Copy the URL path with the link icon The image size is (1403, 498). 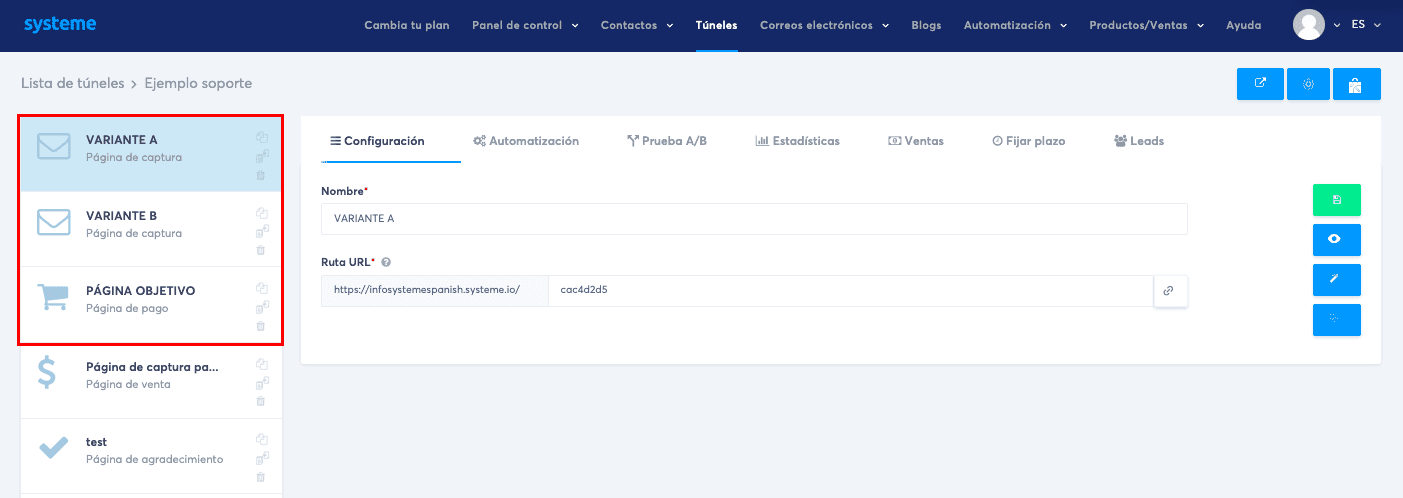coord(1170,291)
